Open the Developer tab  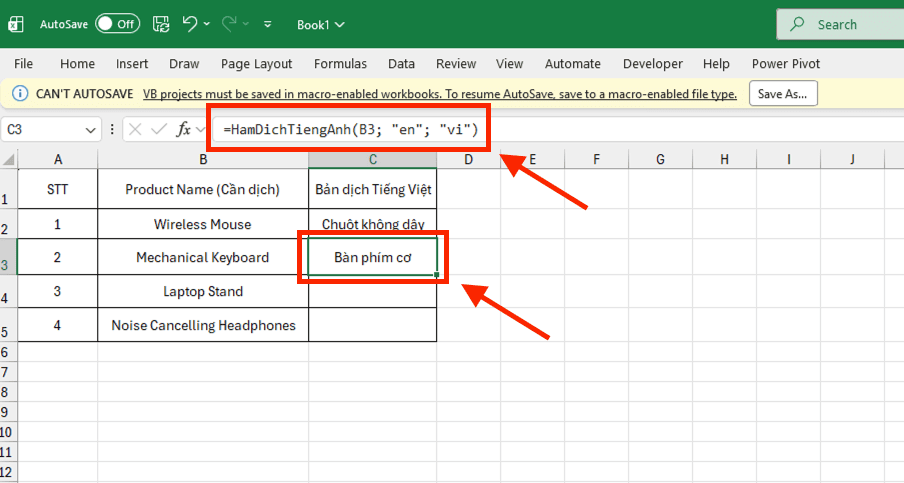653,63
